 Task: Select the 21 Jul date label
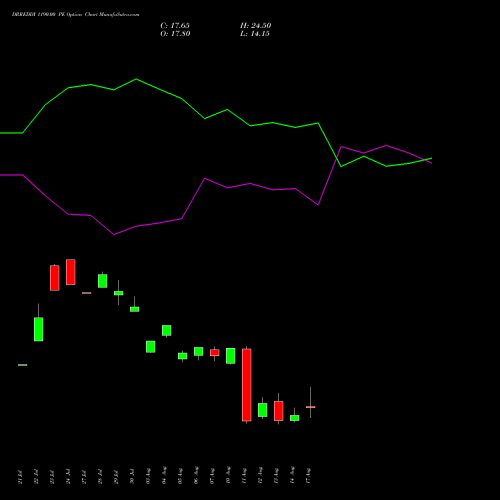tap(20, 477)
